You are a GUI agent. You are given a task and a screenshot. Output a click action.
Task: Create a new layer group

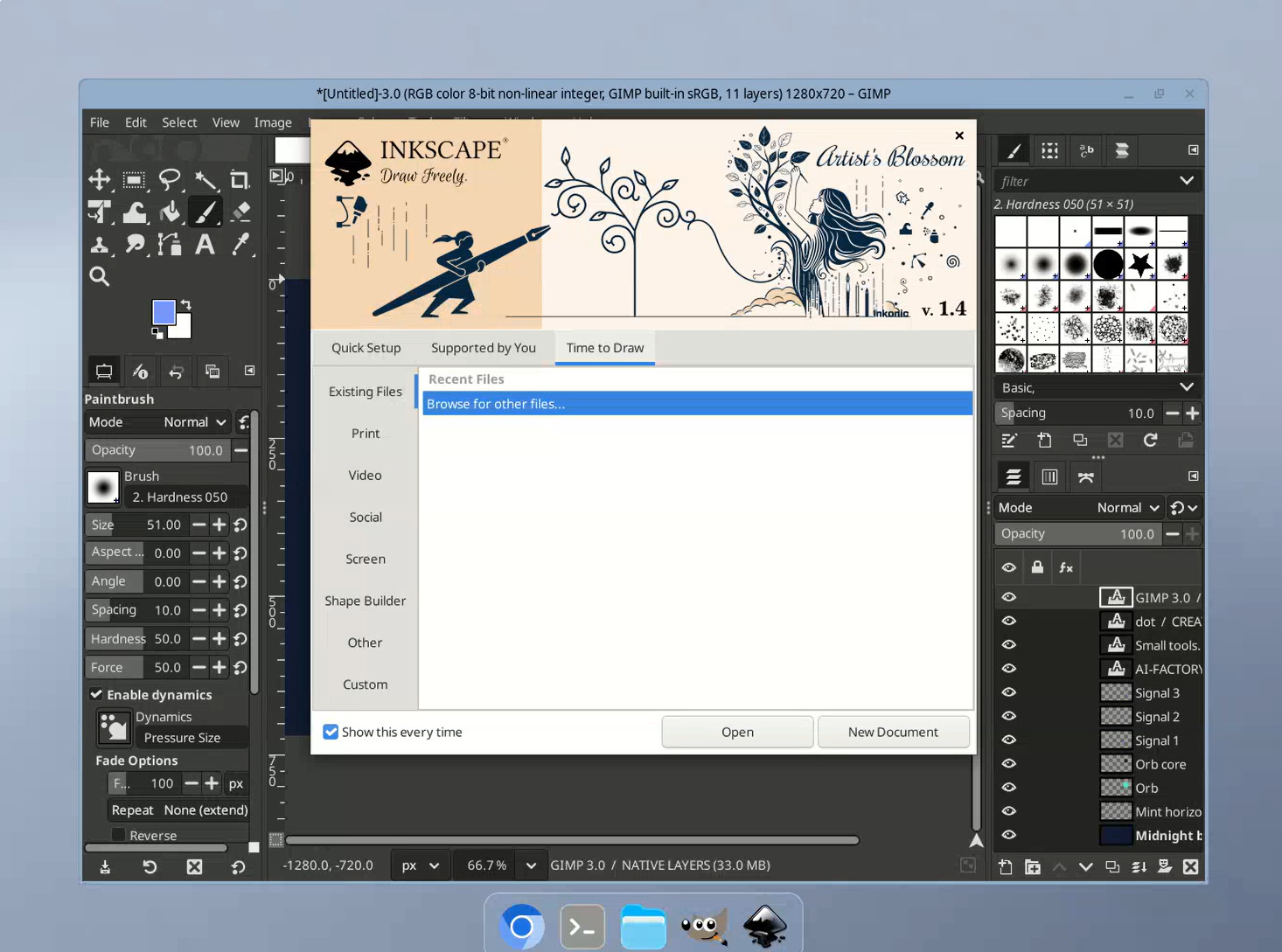[x=1033, y=867]
